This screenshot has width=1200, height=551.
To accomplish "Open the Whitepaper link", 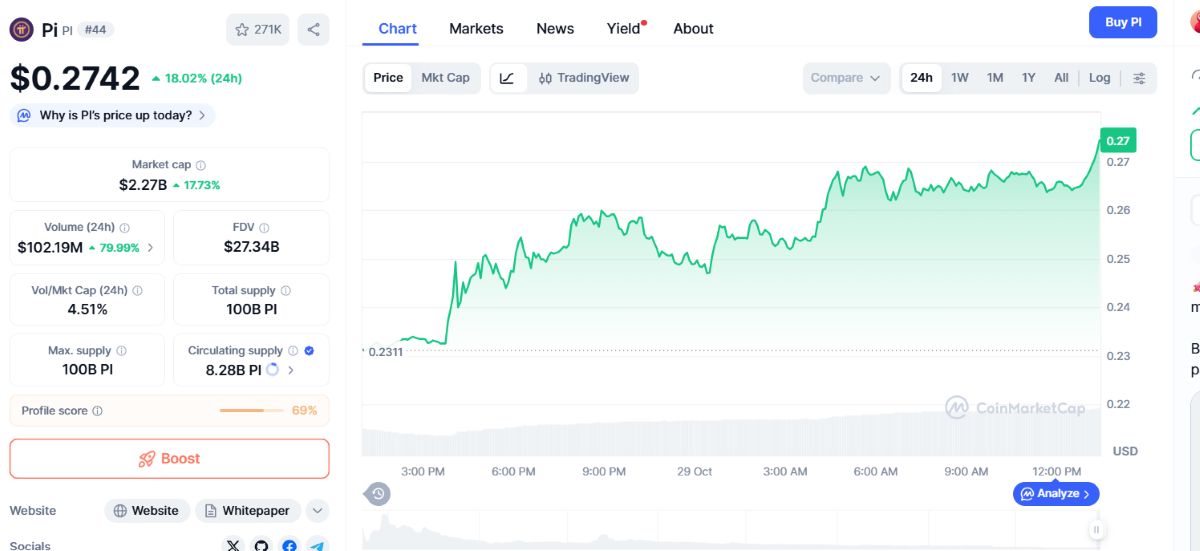I will pos(247,511).
